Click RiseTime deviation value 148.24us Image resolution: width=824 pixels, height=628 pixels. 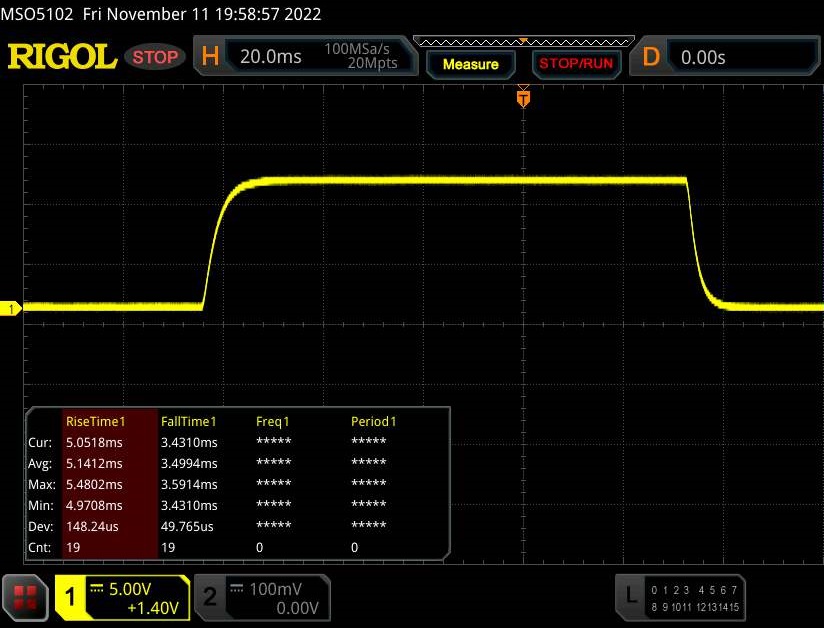(x=92, y=527)
